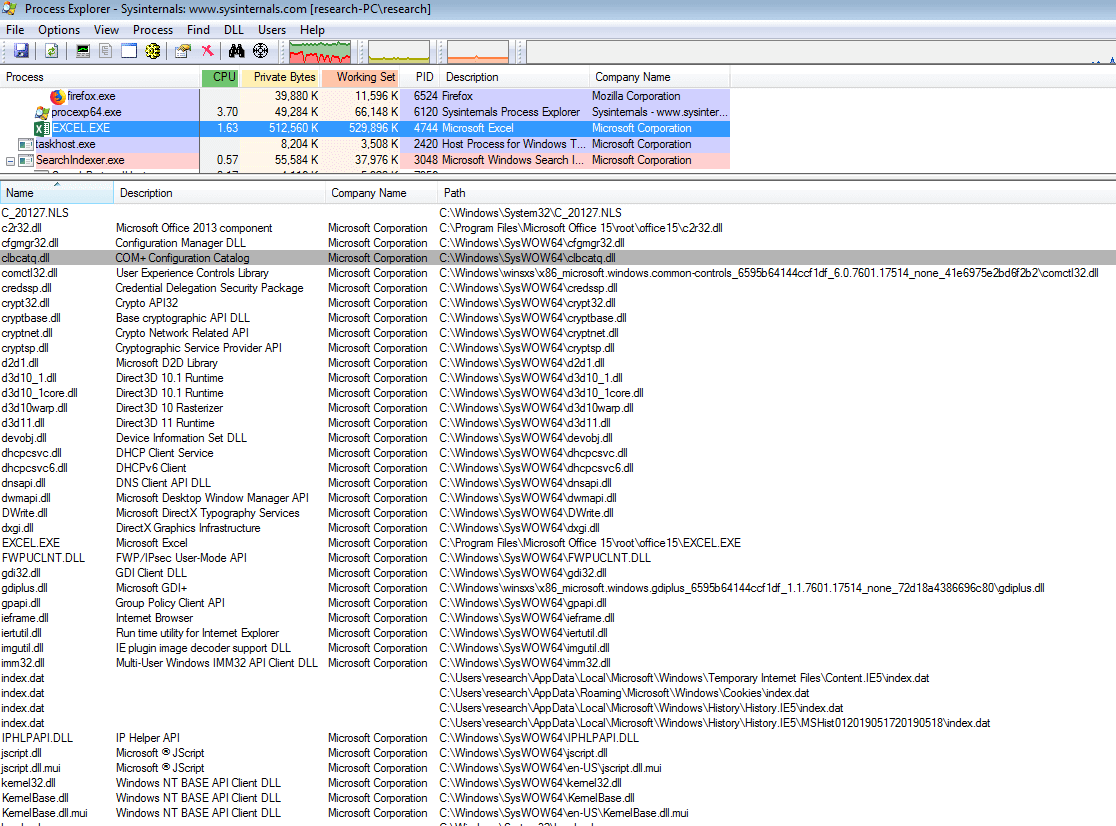Sort by the Process column header
This screenshot has width=1116, height=826.
point(100,77)
